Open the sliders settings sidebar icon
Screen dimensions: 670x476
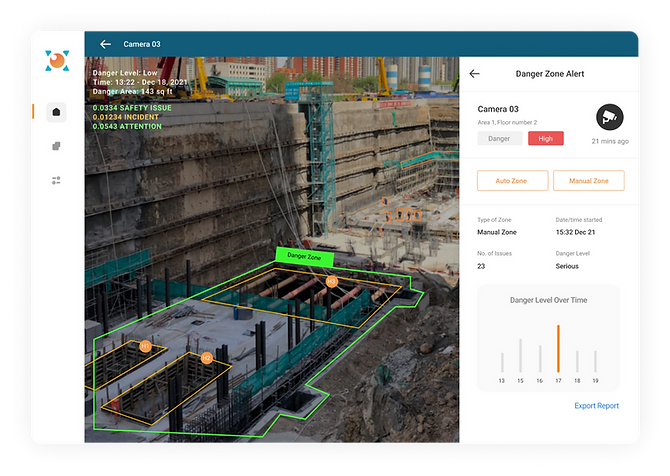point(56,181)
